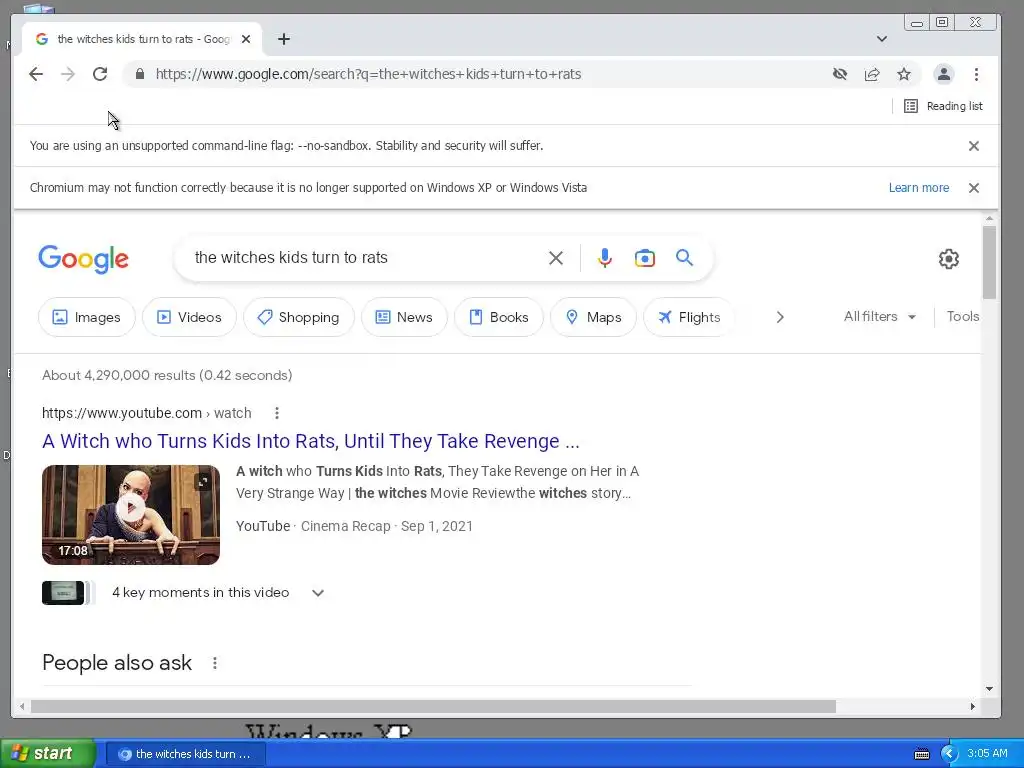Reload the current page

[100, 74]
